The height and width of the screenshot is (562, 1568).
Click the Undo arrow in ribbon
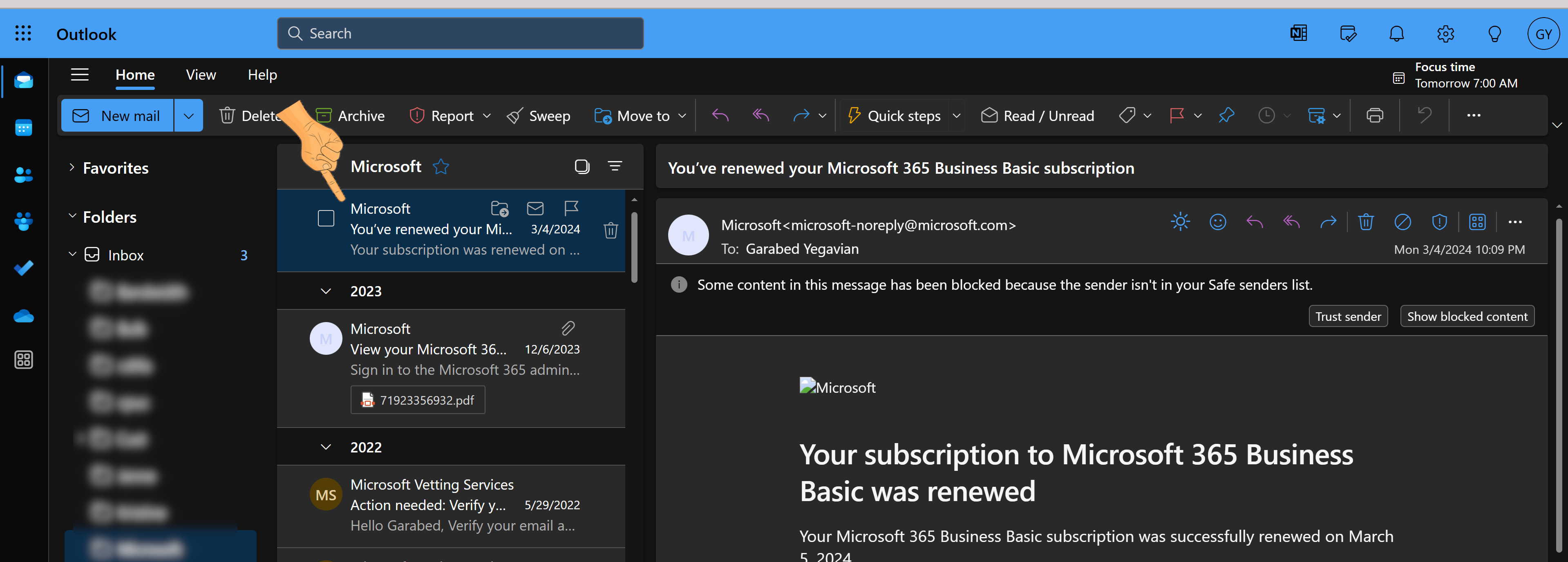(x=1424, y=115)
